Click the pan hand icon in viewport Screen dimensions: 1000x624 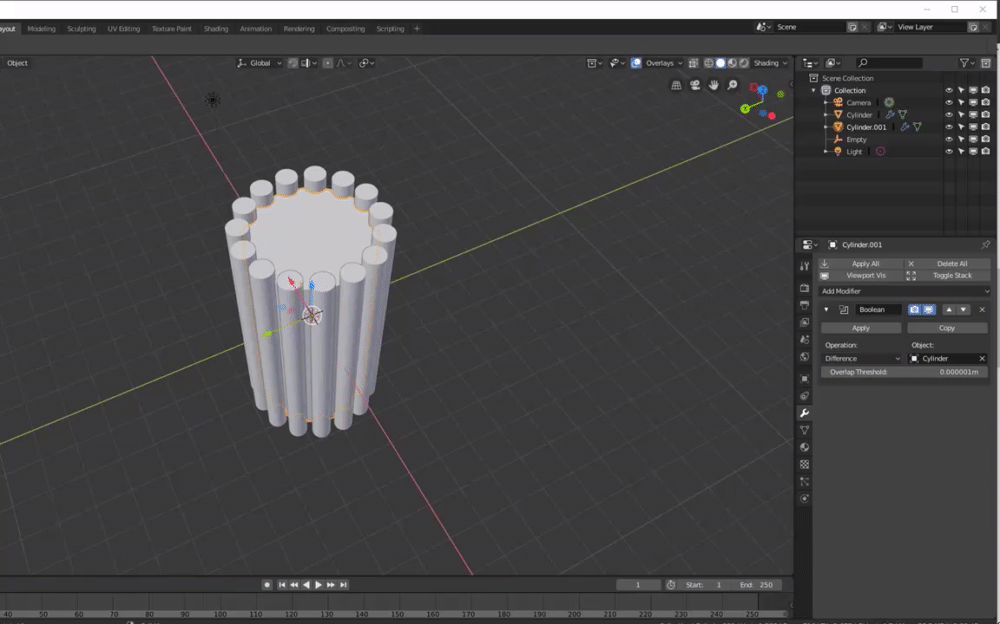[x=714, y=86]
